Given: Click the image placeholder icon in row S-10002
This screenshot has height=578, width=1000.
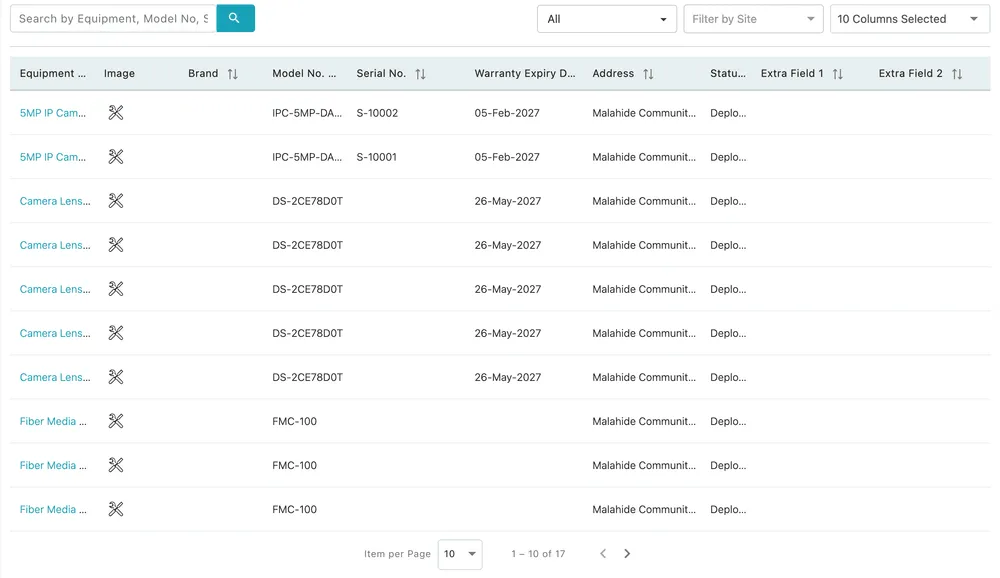Looking at the screenshot, I should point(115,113).
